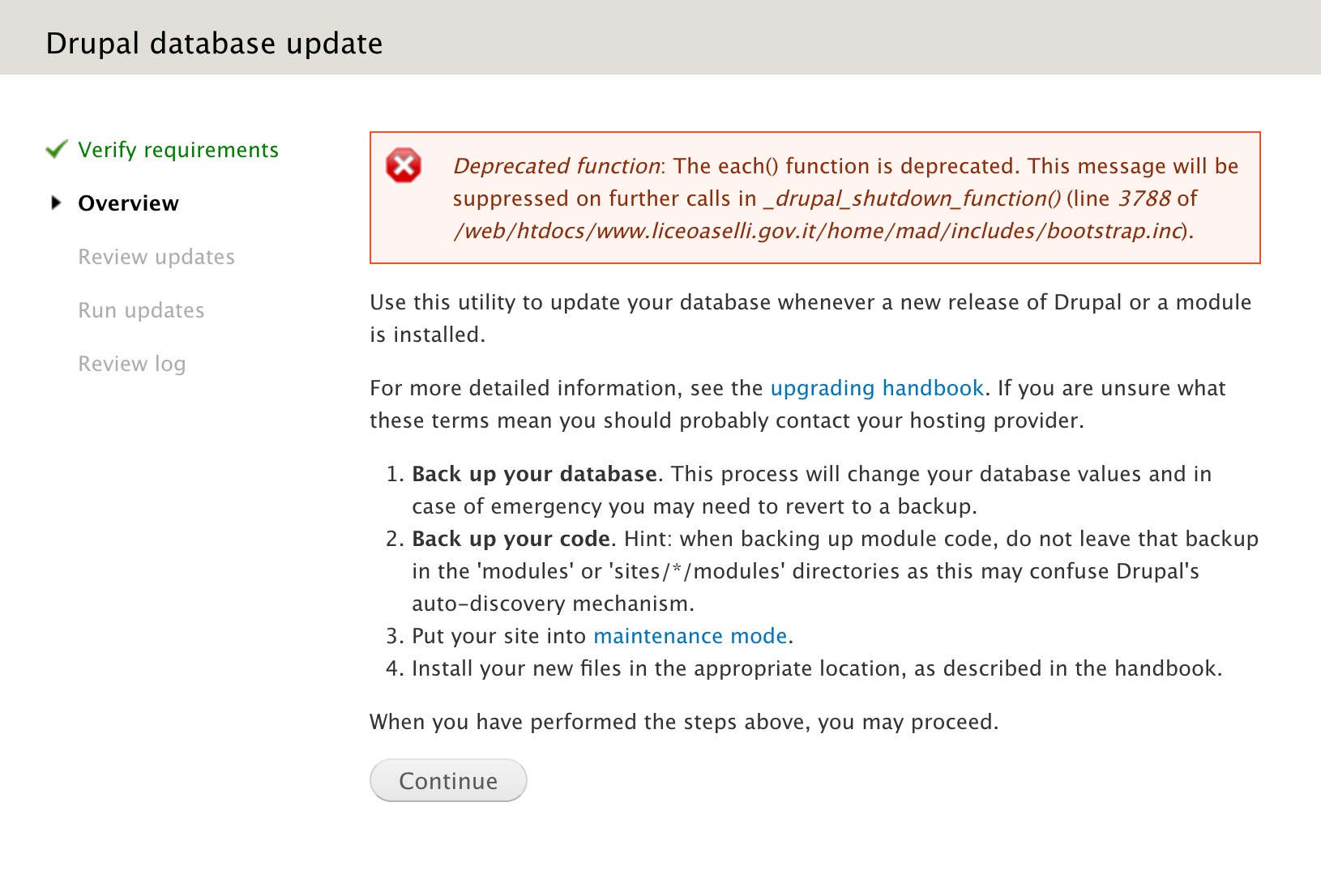
Task: Click the Deprecated function error text
Action: point(557,166)
